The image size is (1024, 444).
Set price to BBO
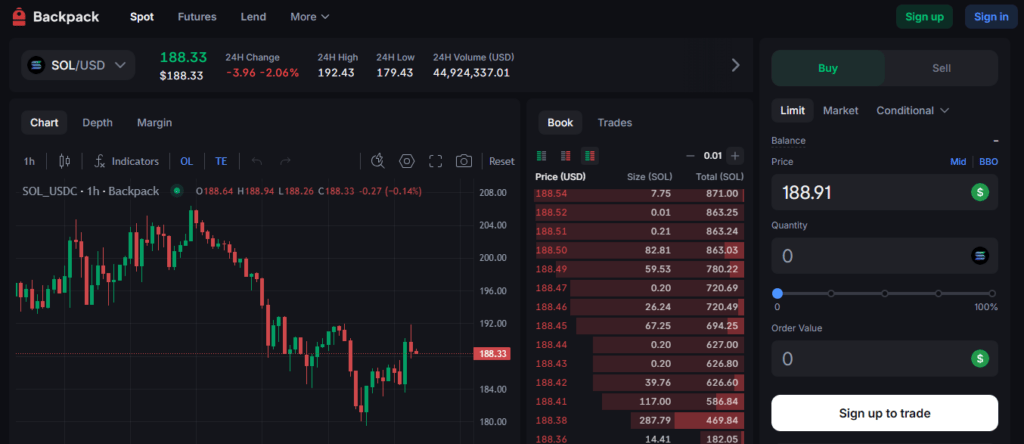coord(988,162)
